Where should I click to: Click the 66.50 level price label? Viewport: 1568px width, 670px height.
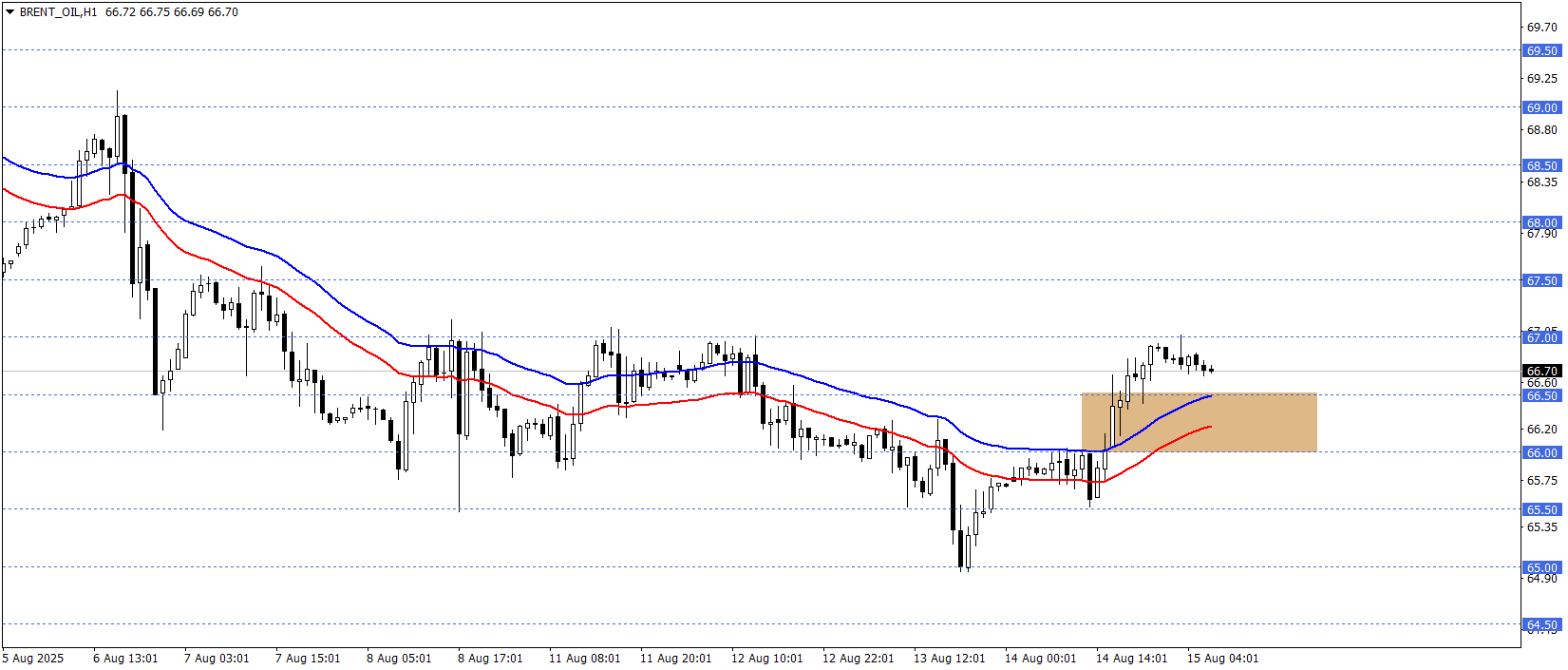coord(1542,395)
